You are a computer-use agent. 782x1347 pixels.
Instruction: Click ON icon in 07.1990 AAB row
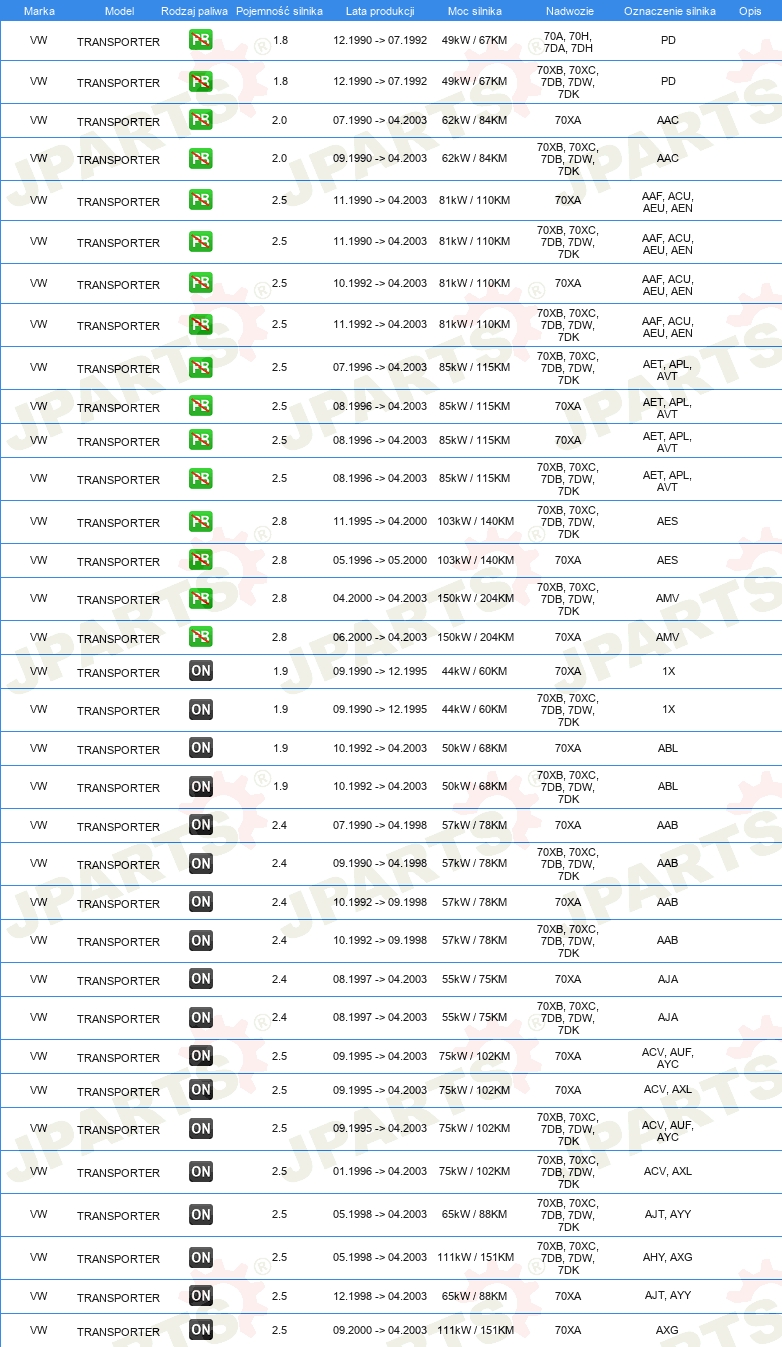pos(201,825)
